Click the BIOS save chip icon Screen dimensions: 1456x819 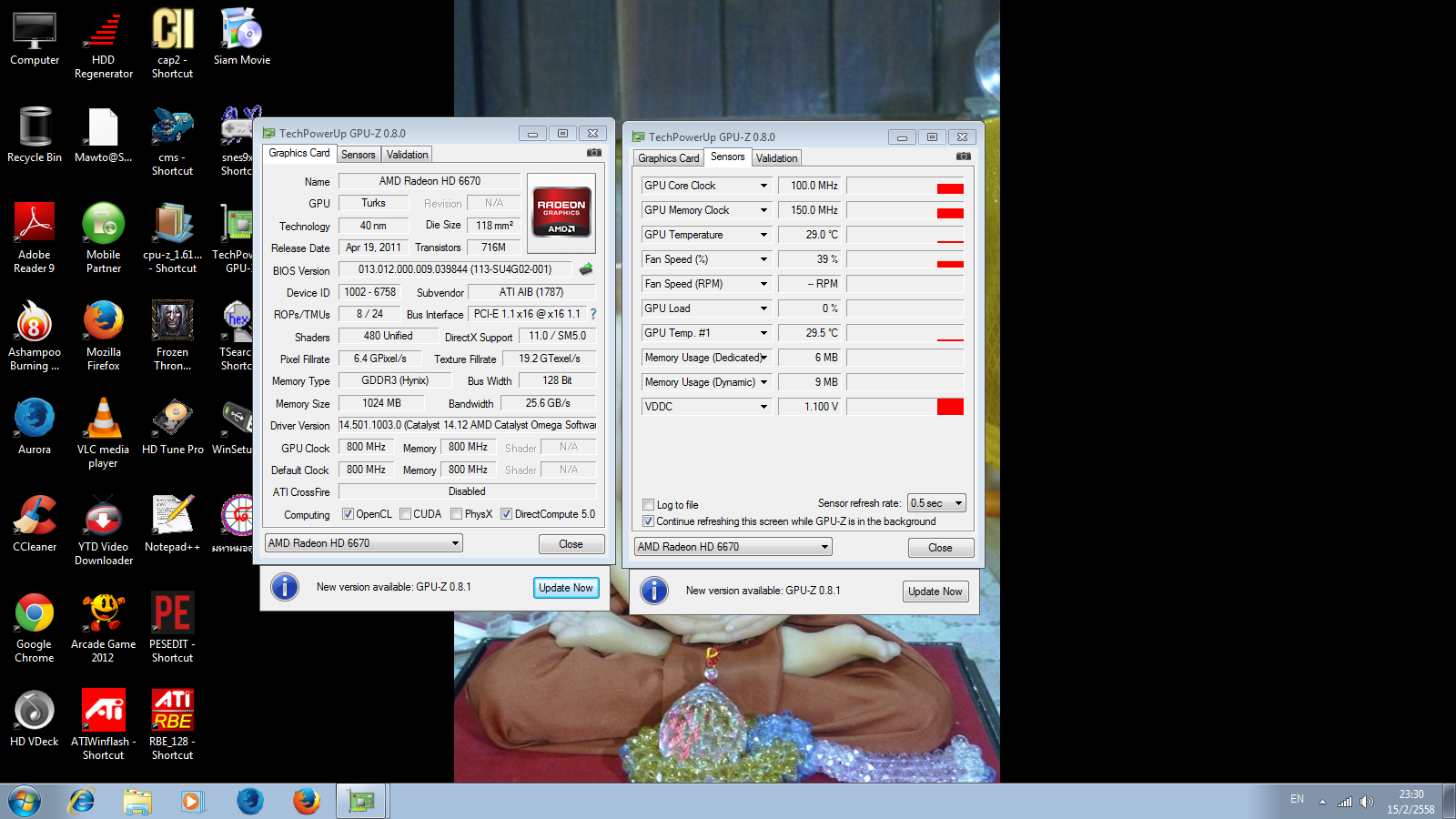tap(586, 269)
